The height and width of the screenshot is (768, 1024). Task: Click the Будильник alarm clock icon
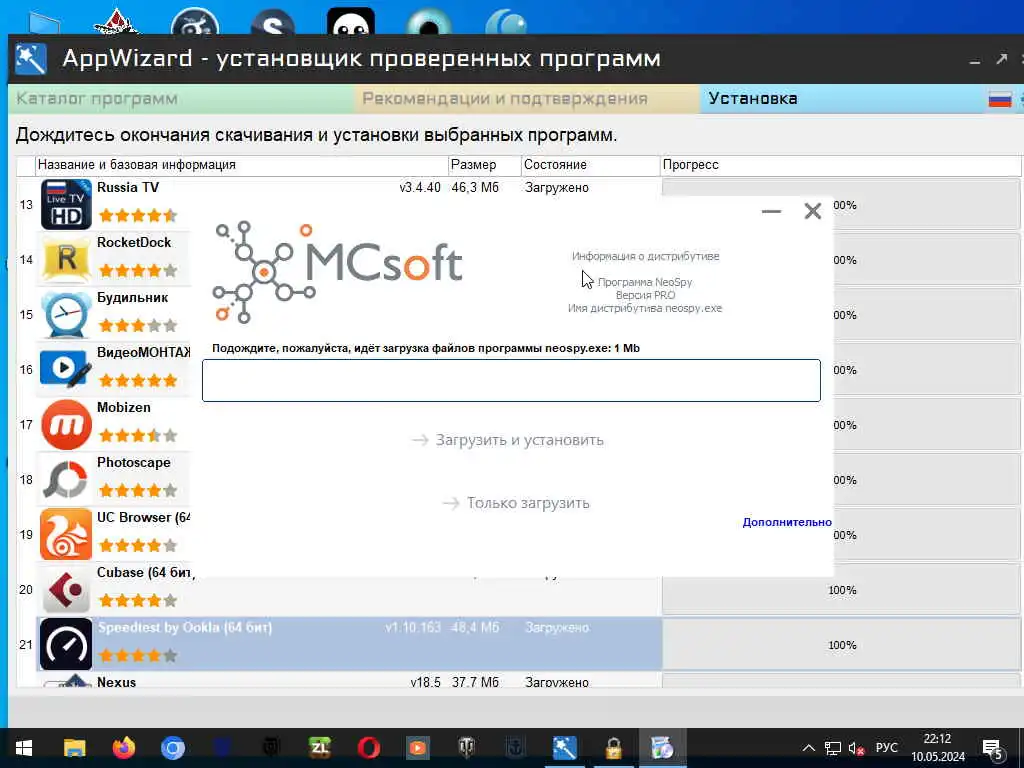point(66,314)
